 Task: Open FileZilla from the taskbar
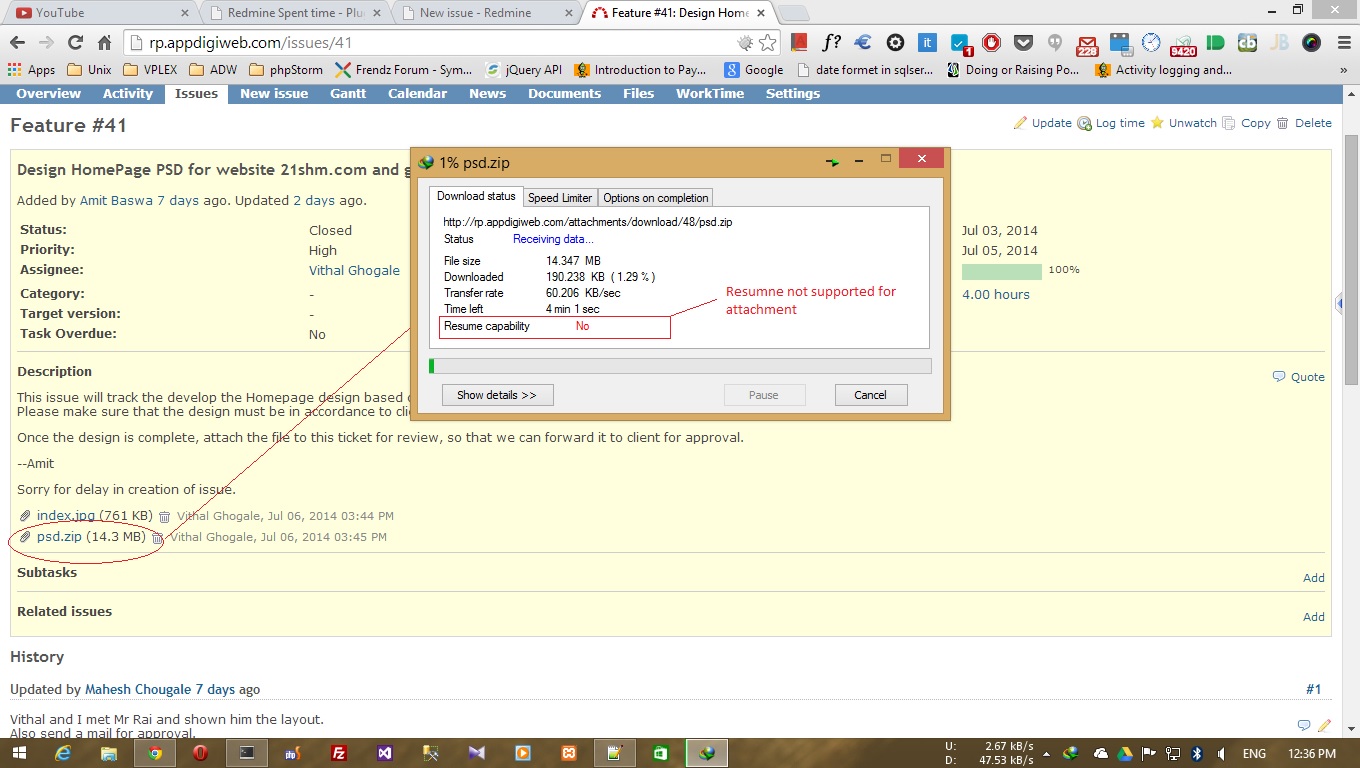click(x=338, y=753)
